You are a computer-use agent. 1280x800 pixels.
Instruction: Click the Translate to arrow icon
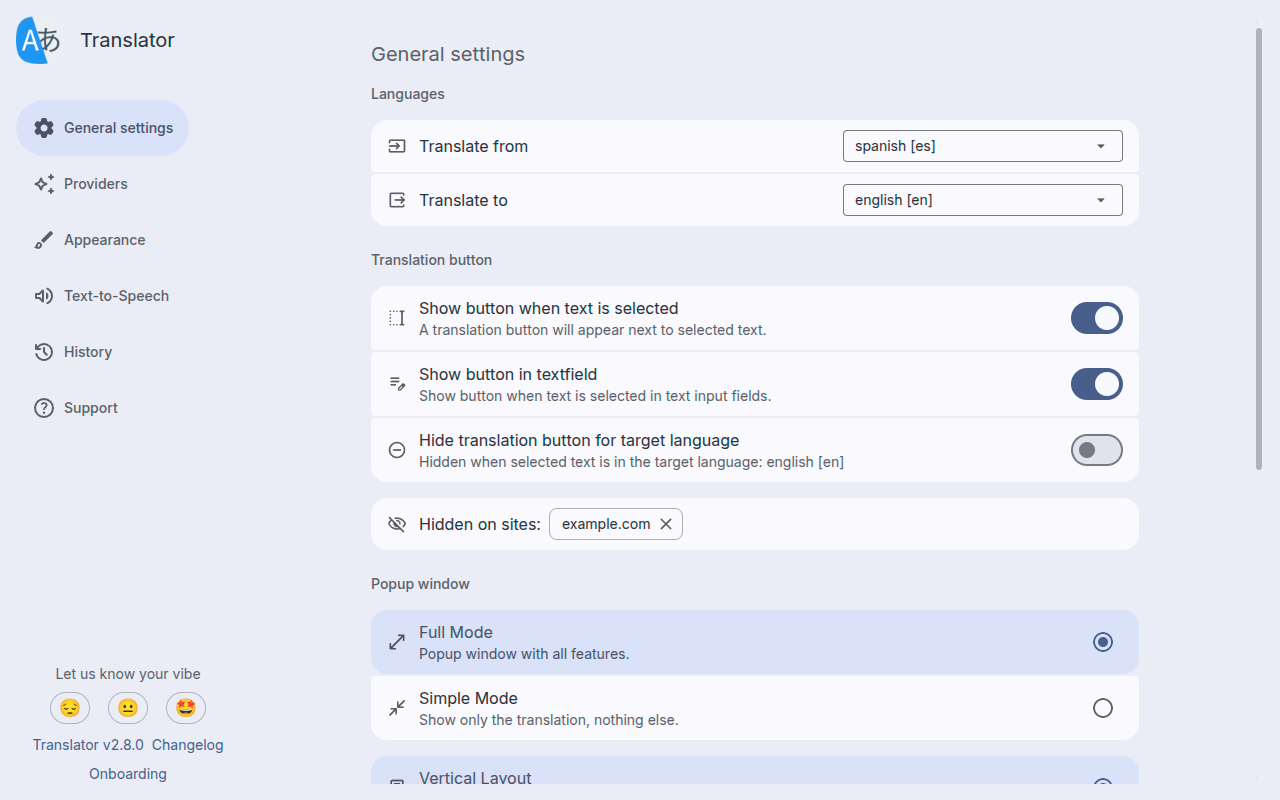[397, 200]
